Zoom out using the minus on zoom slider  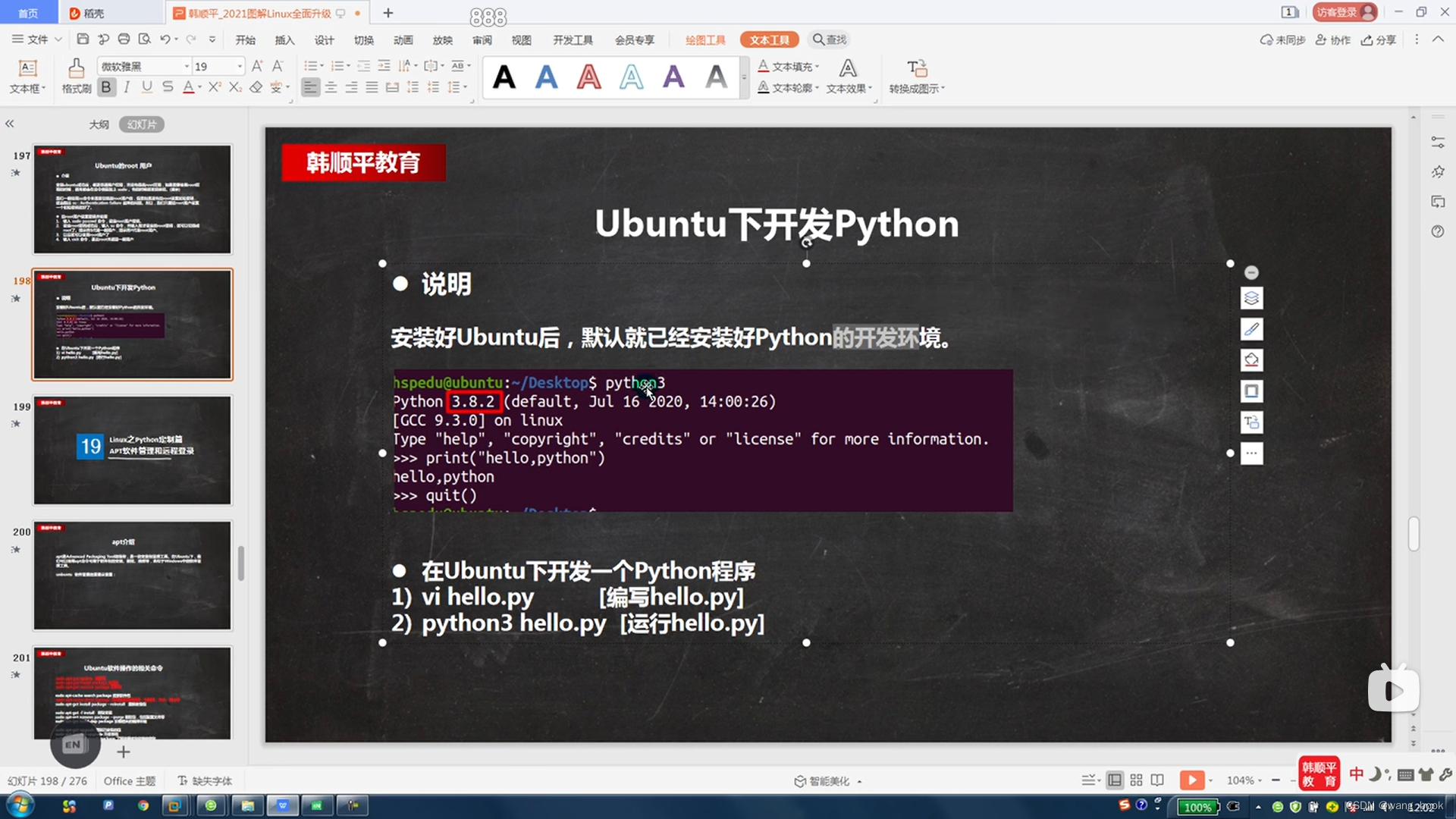coord(1276,780)
